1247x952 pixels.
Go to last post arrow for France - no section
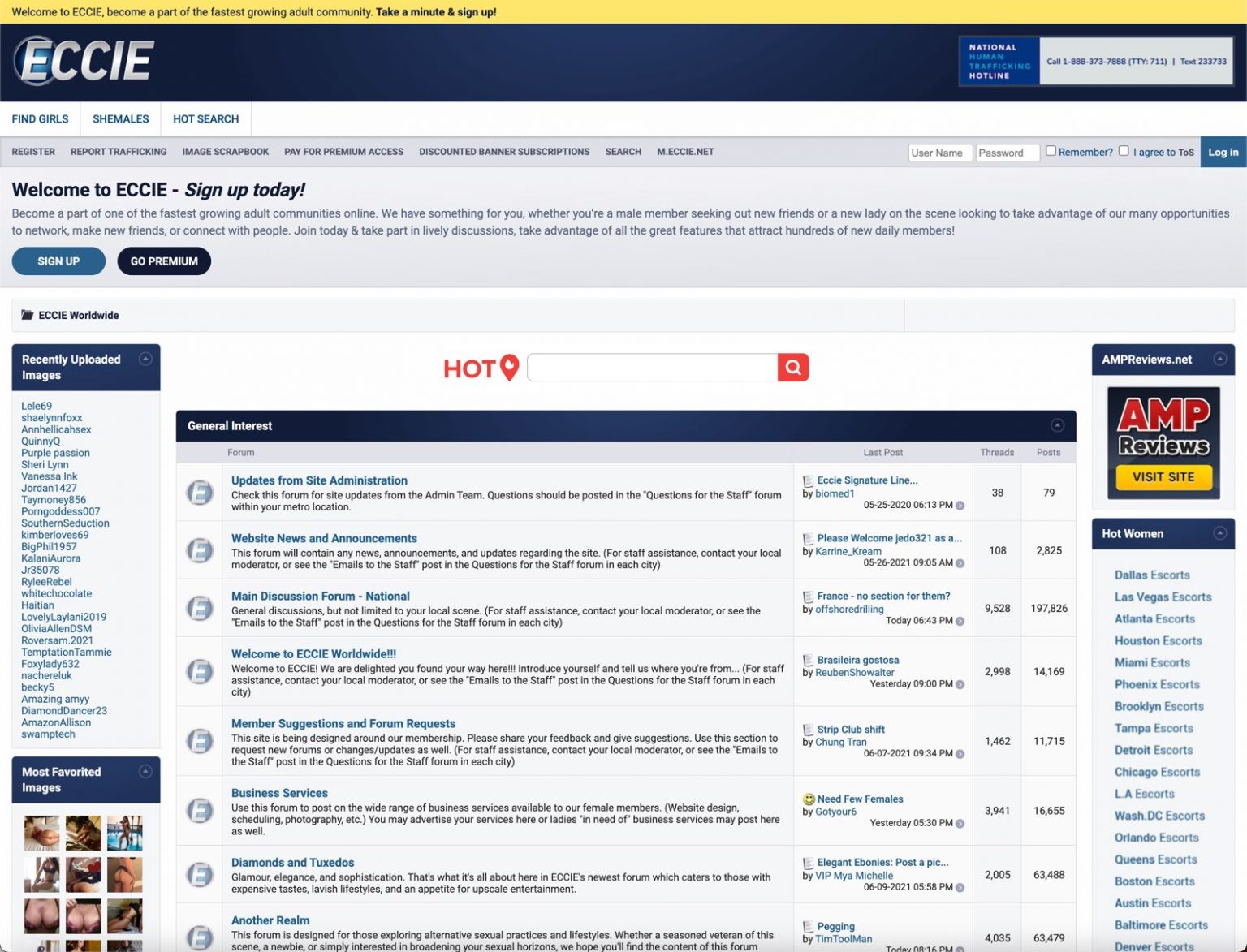[x=960, y=621]
